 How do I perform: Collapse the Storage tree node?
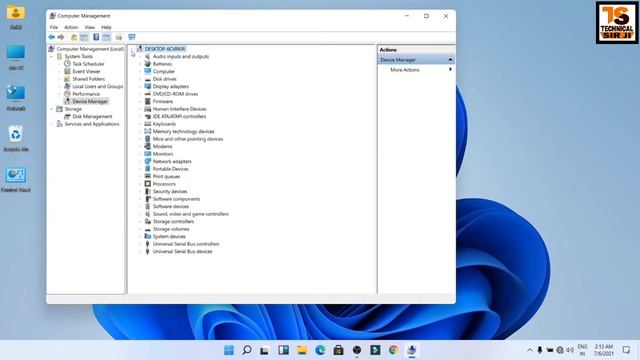(52, 109)
